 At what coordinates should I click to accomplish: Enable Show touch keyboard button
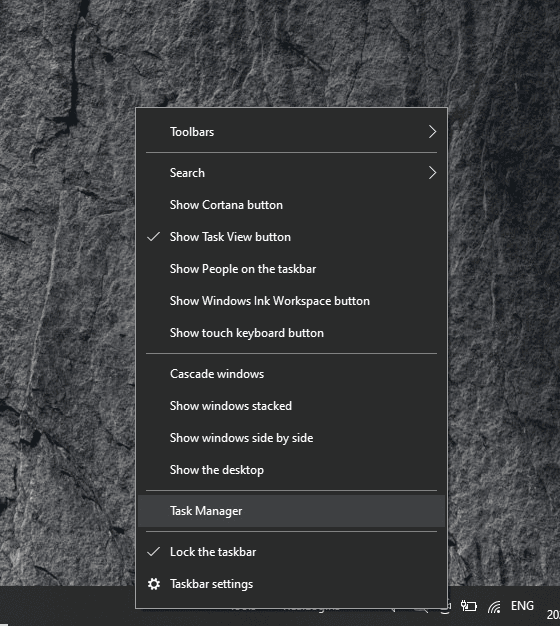click(291, 333)
